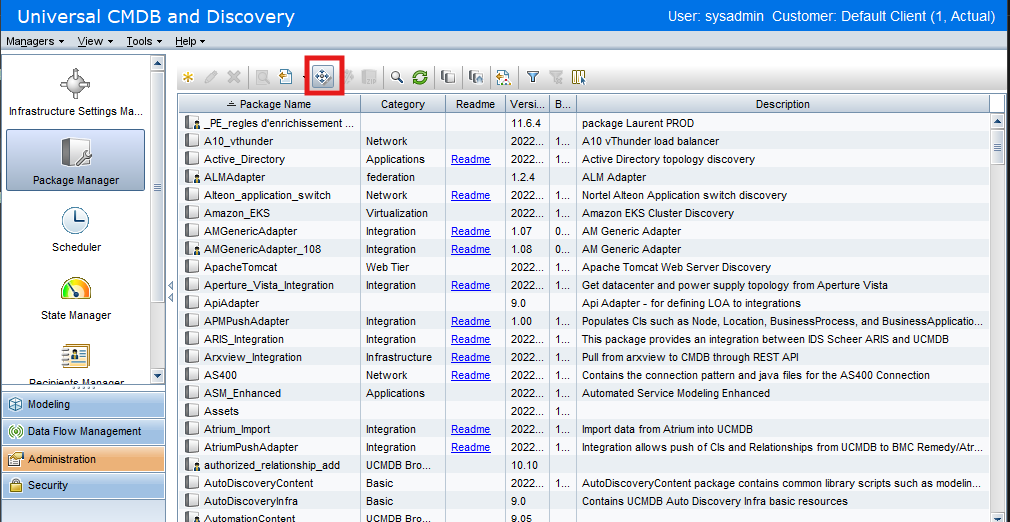Click sidebar scroll up arrow
The width and height of the screenshot is (1010, 522).
(x=158, y=63)
